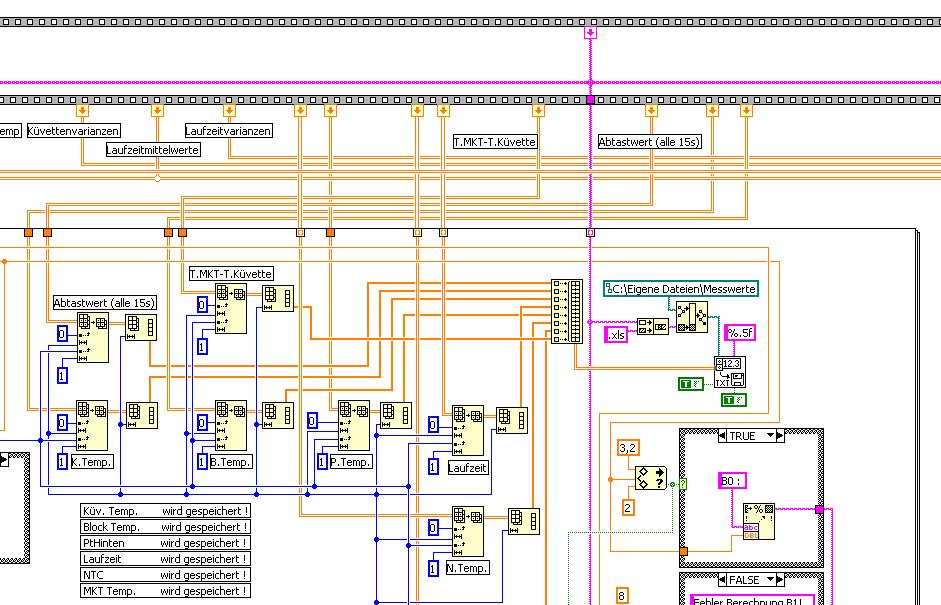
Task: Go to next case on TRUE selector
Action: point(780,436)
